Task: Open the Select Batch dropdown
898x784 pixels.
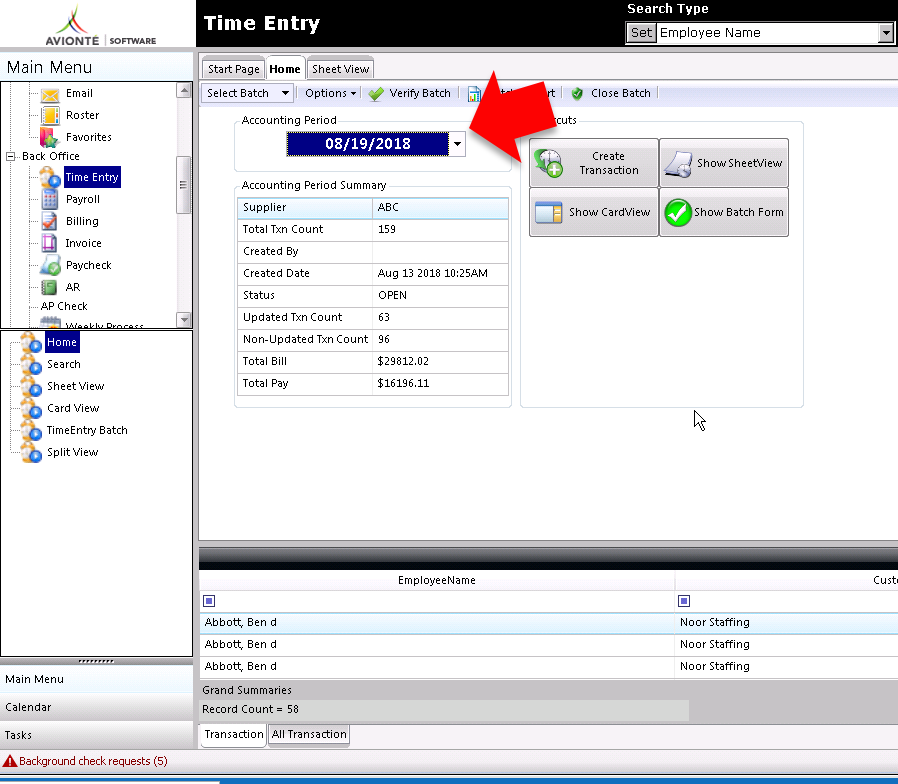Action: 247,93
